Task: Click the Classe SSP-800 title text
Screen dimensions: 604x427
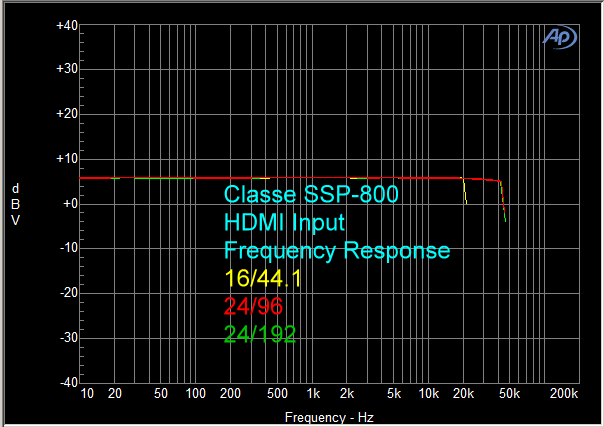Action: click(311, 194)
